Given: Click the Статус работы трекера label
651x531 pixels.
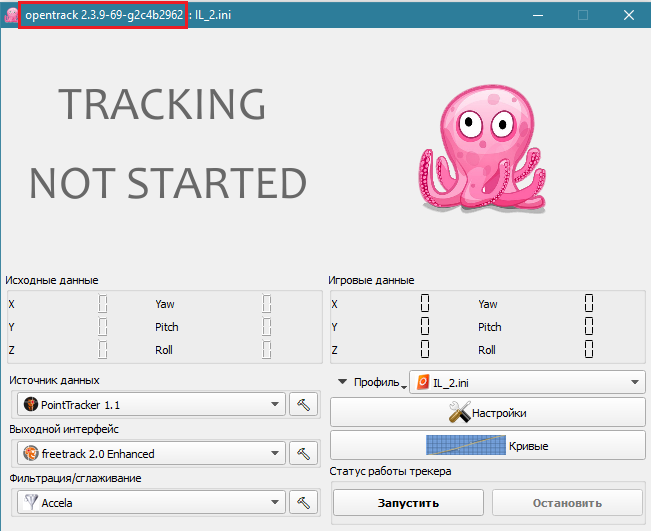Looking at the screenshot, I should 390,471.
